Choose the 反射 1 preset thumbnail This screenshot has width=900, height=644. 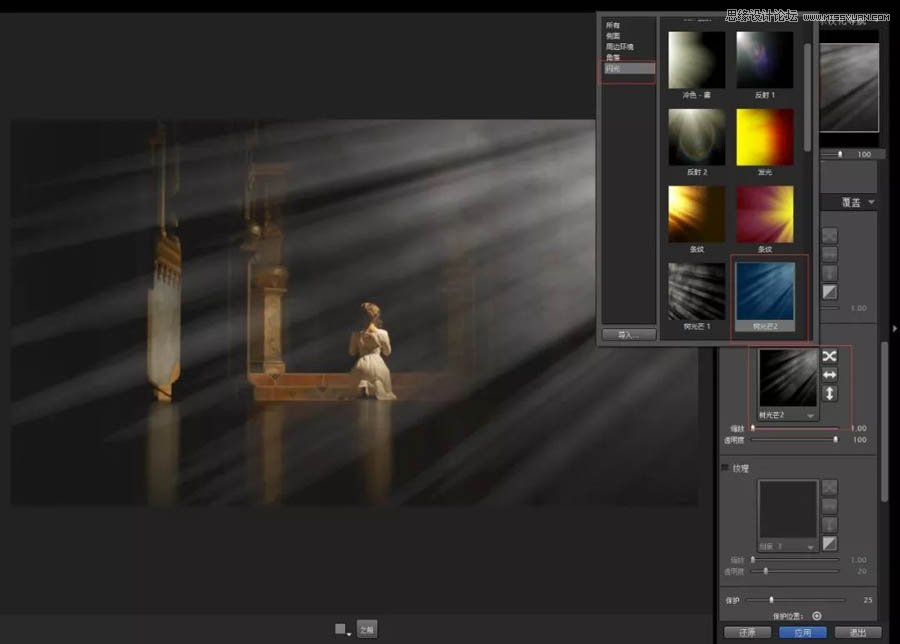pos(765,60)
